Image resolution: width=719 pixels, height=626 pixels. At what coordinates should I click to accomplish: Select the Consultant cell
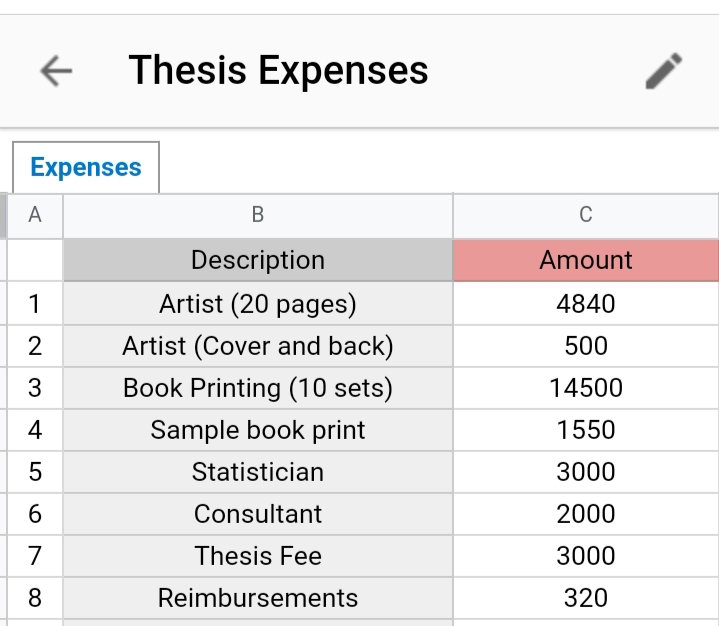(x=258, y=514)
